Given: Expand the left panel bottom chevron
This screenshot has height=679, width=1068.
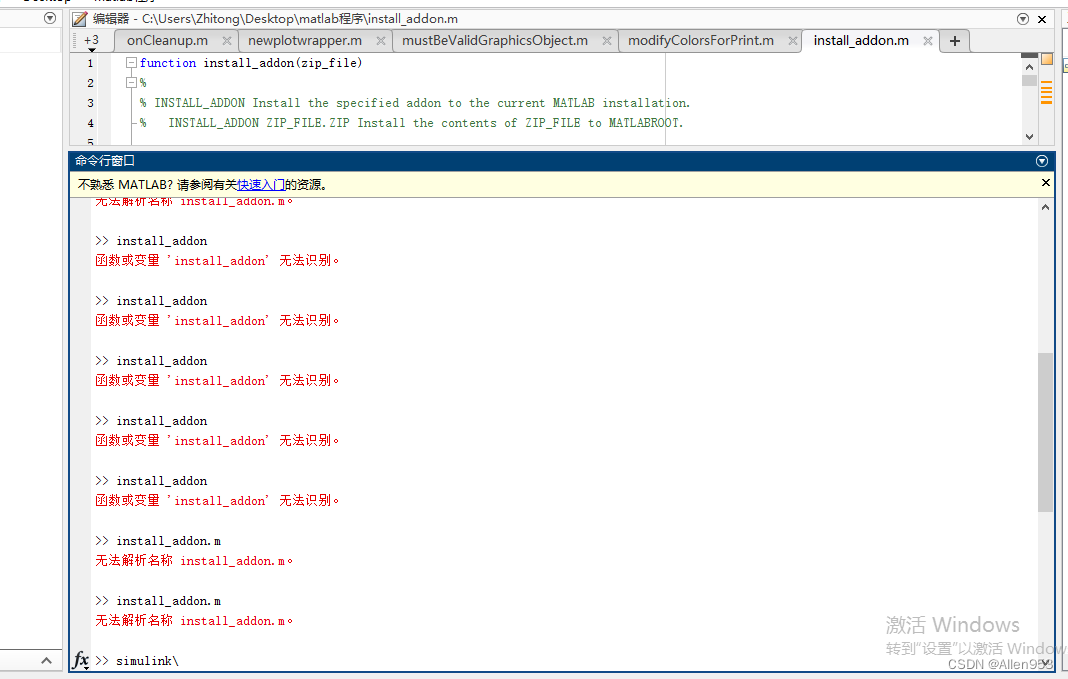Looking at the screenshot, I should (x=46, y=660).
